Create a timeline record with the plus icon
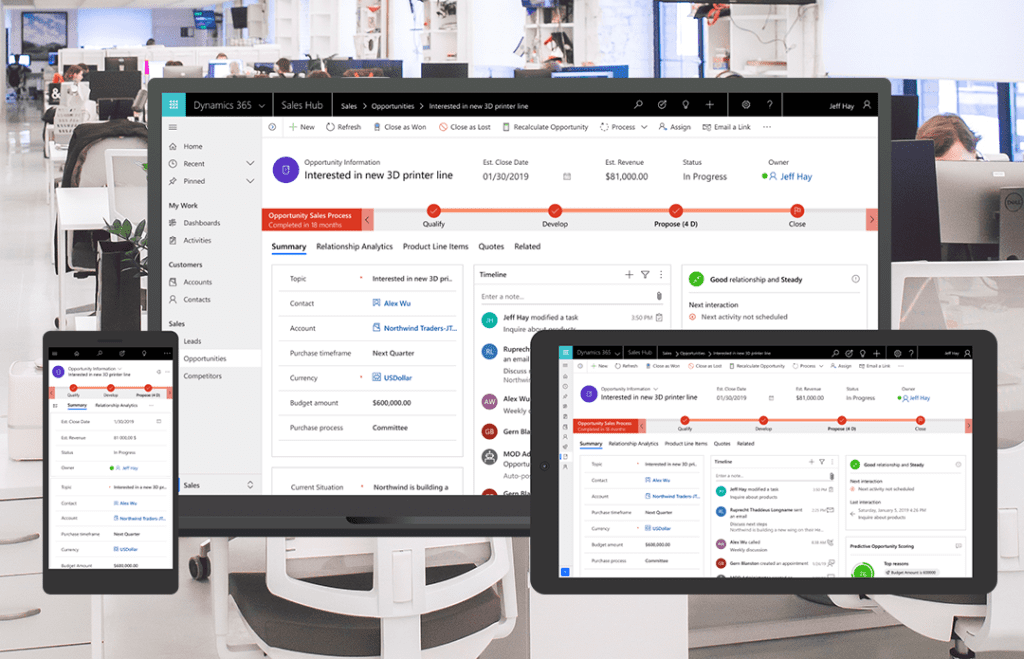This screenshot has width=1024, height=659. point(628,274)
